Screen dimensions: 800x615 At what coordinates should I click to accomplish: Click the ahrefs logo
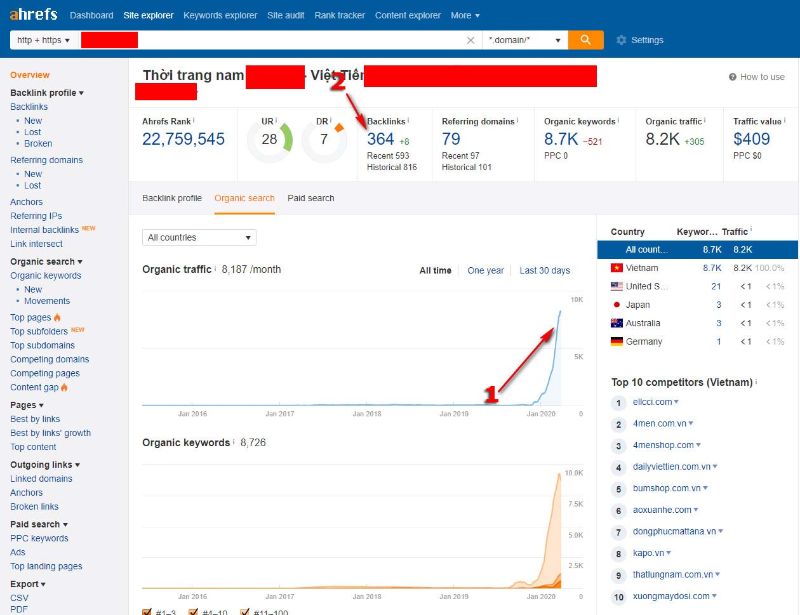click(34, 14)
